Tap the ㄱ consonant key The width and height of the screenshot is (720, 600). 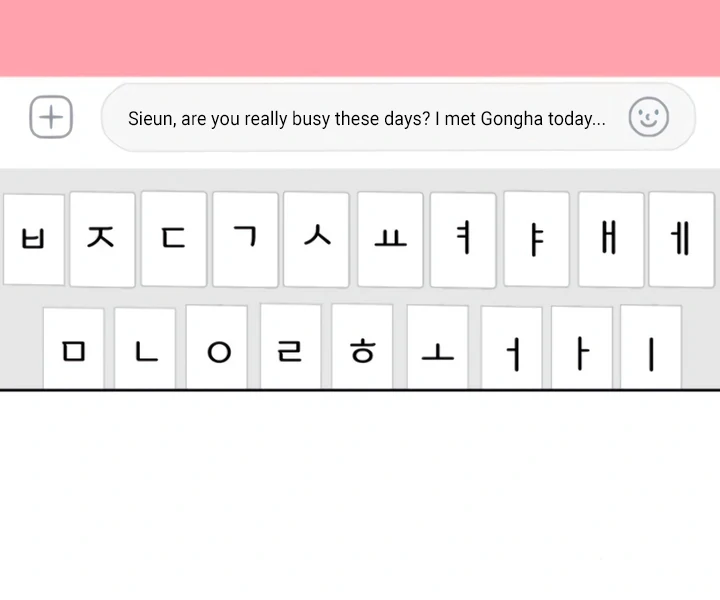(245, 240)
